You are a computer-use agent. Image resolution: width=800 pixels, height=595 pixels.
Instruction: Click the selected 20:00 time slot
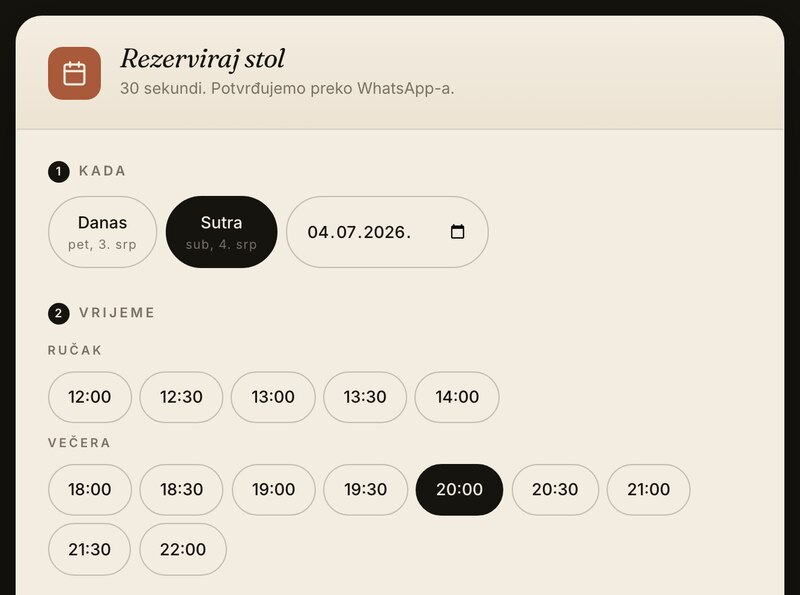click(x=459, y=489)
